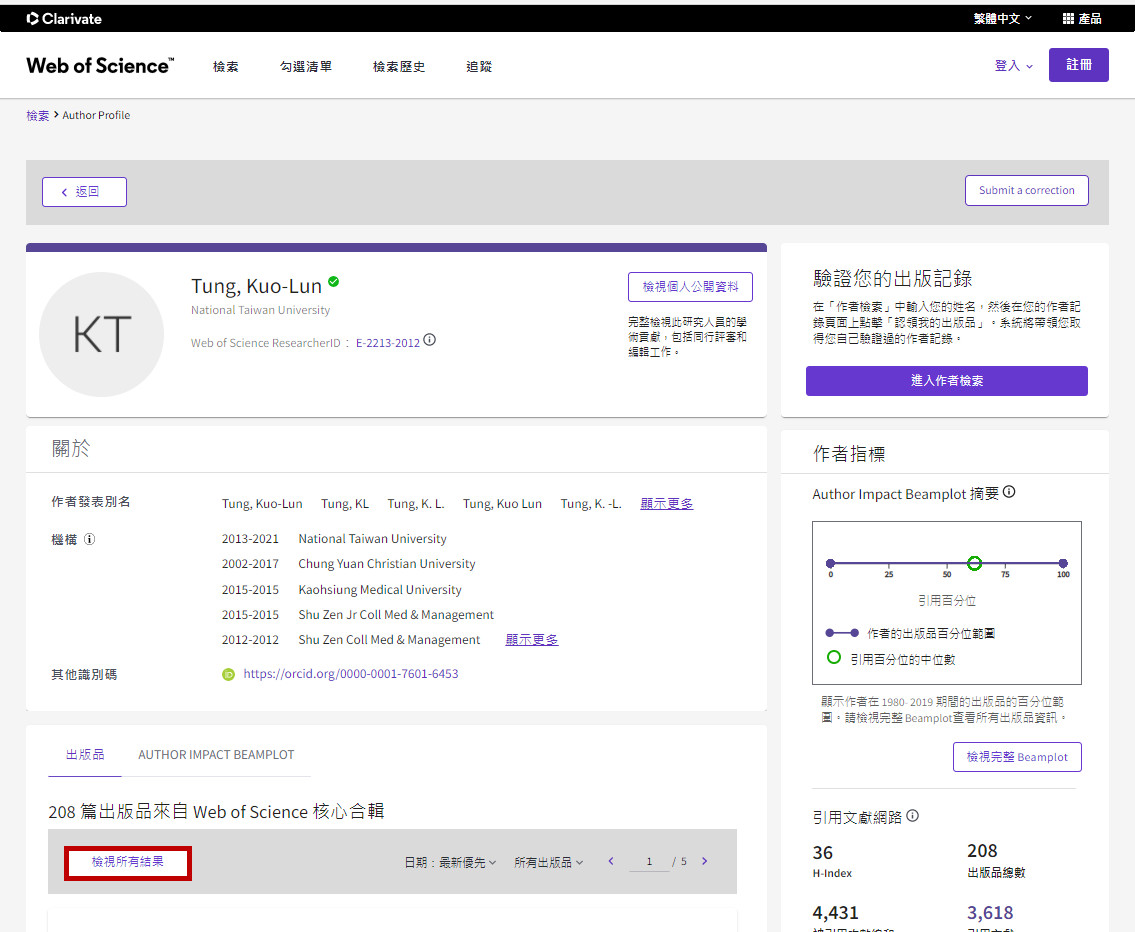The height and width of the screenshot is (932, 1135).
Task: Open the orcid.org profile link
Action: 350,674
